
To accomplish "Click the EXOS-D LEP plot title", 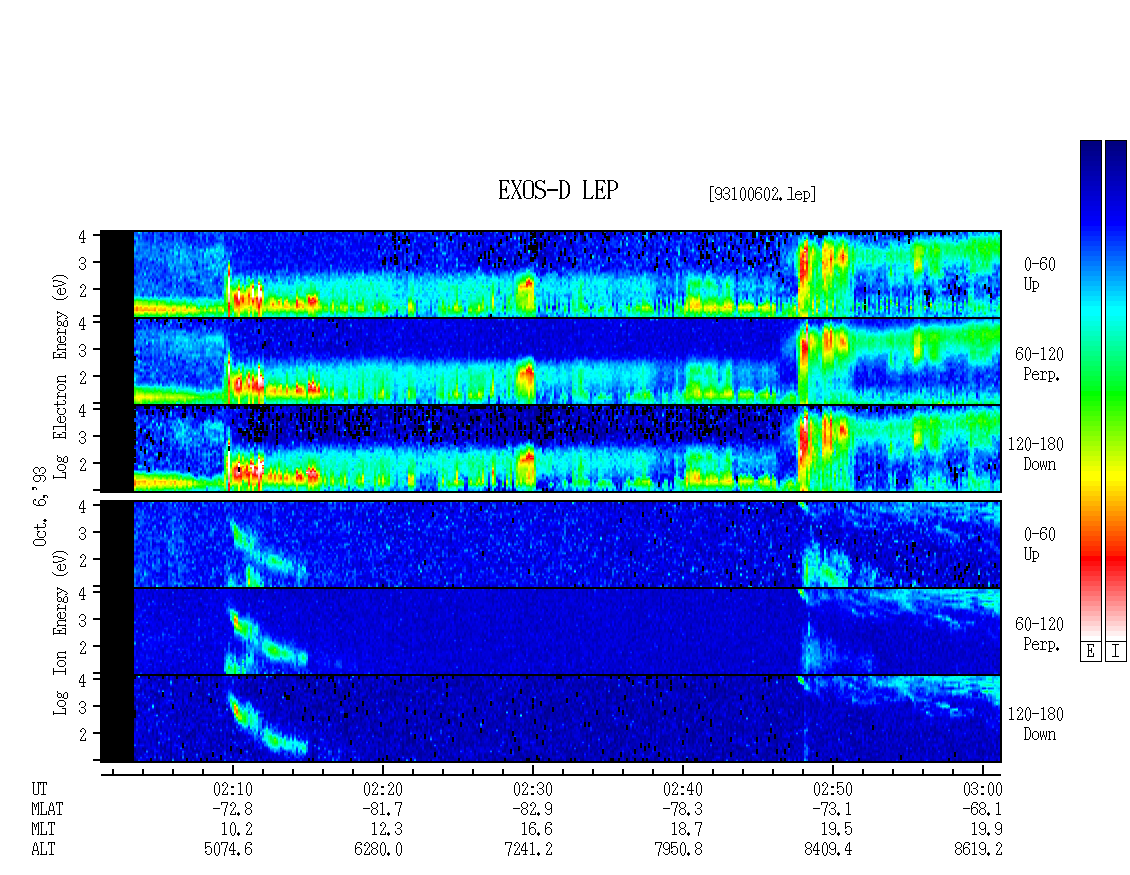I will 558,190.
